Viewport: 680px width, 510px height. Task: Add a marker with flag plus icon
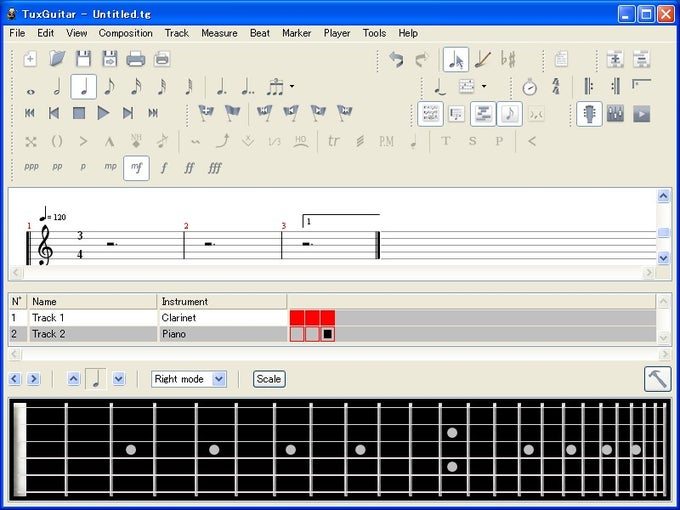pos(206,113)
